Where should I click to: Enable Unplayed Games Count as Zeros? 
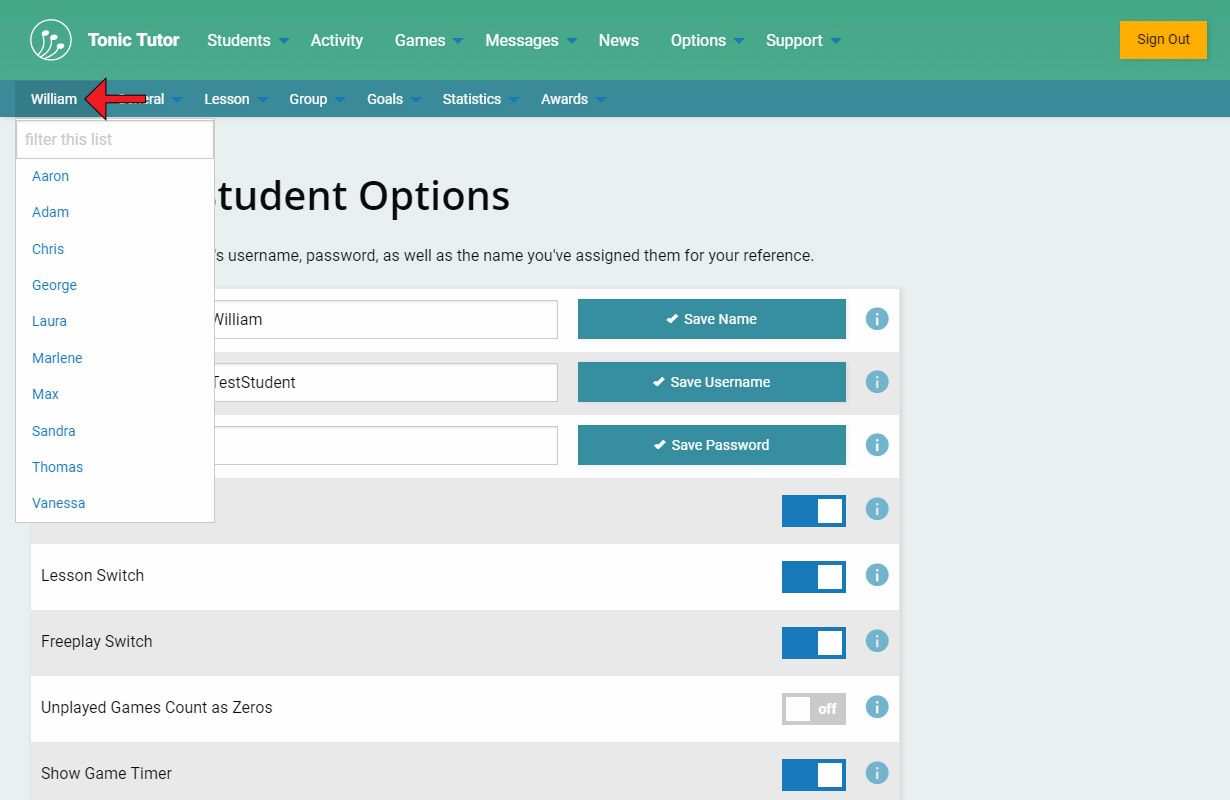click(813, 709)
